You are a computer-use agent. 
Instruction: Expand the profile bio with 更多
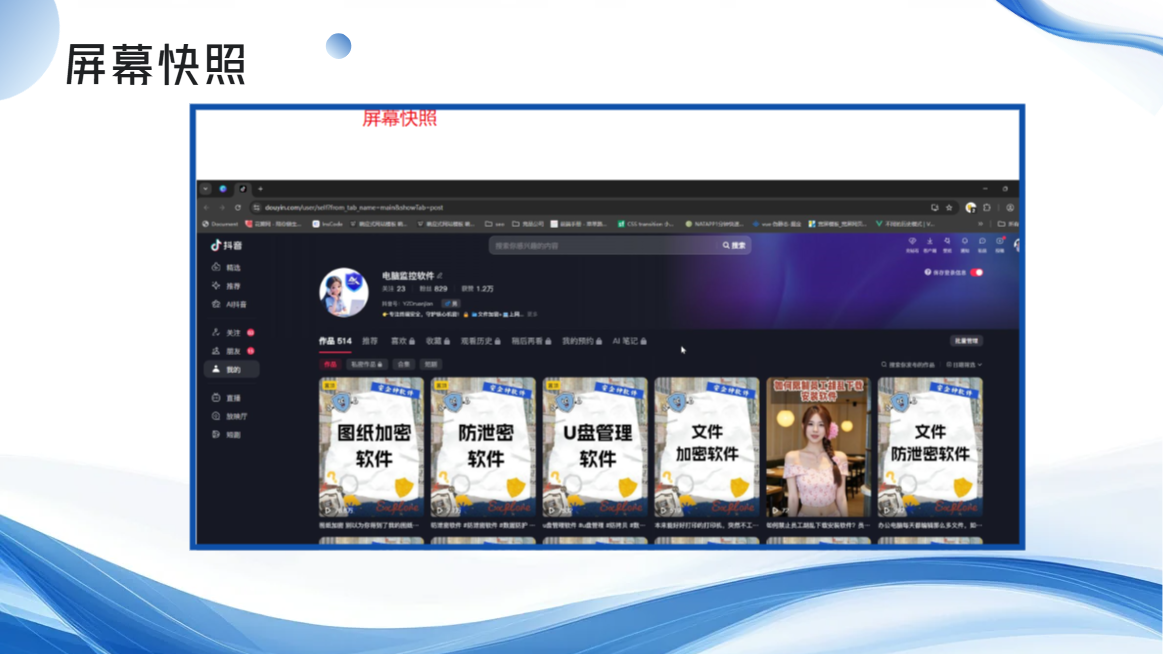coord(532,314)
